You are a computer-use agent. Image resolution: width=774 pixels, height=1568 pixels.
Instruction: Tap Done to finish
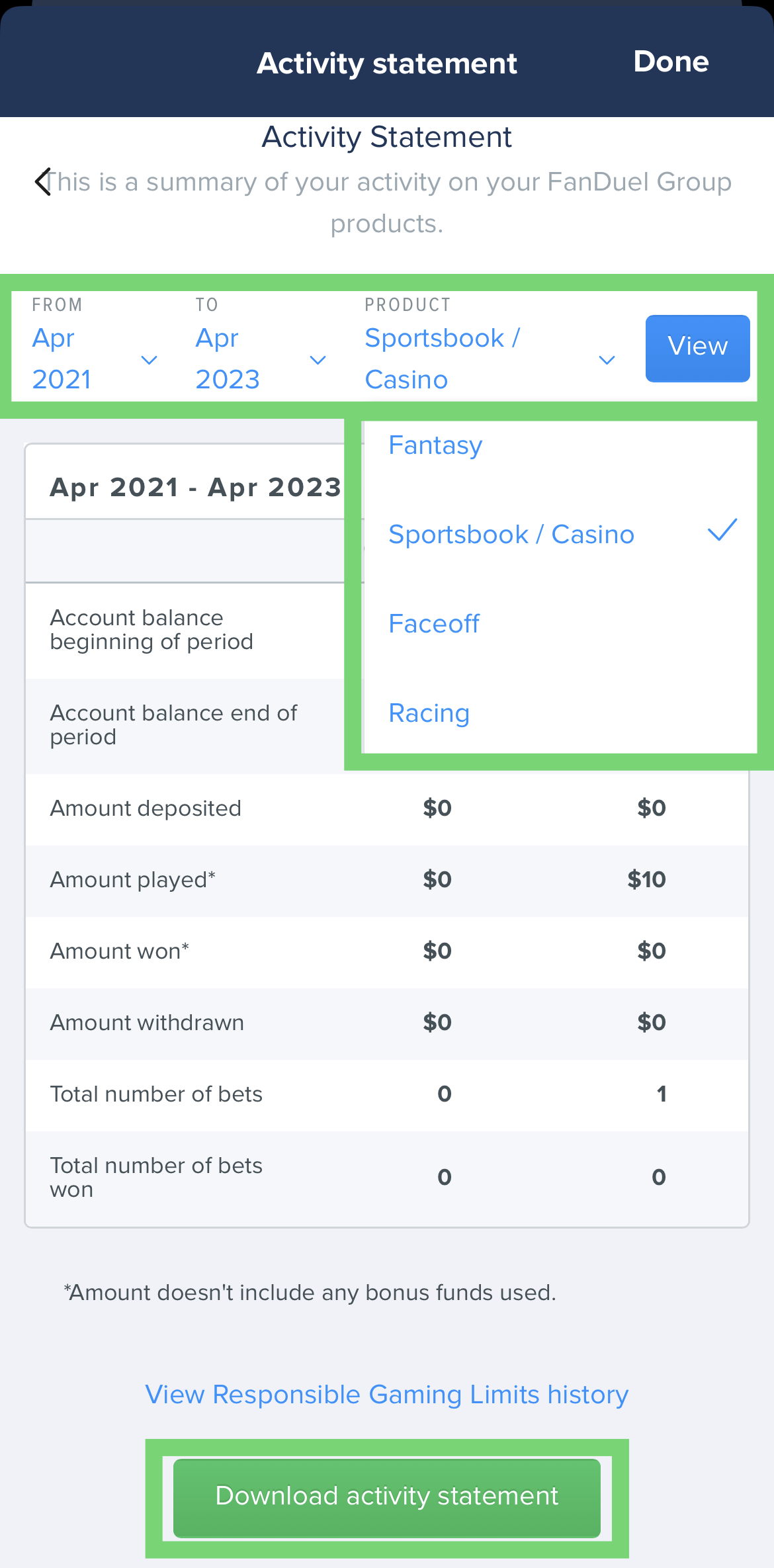click(x=671, y=62)
